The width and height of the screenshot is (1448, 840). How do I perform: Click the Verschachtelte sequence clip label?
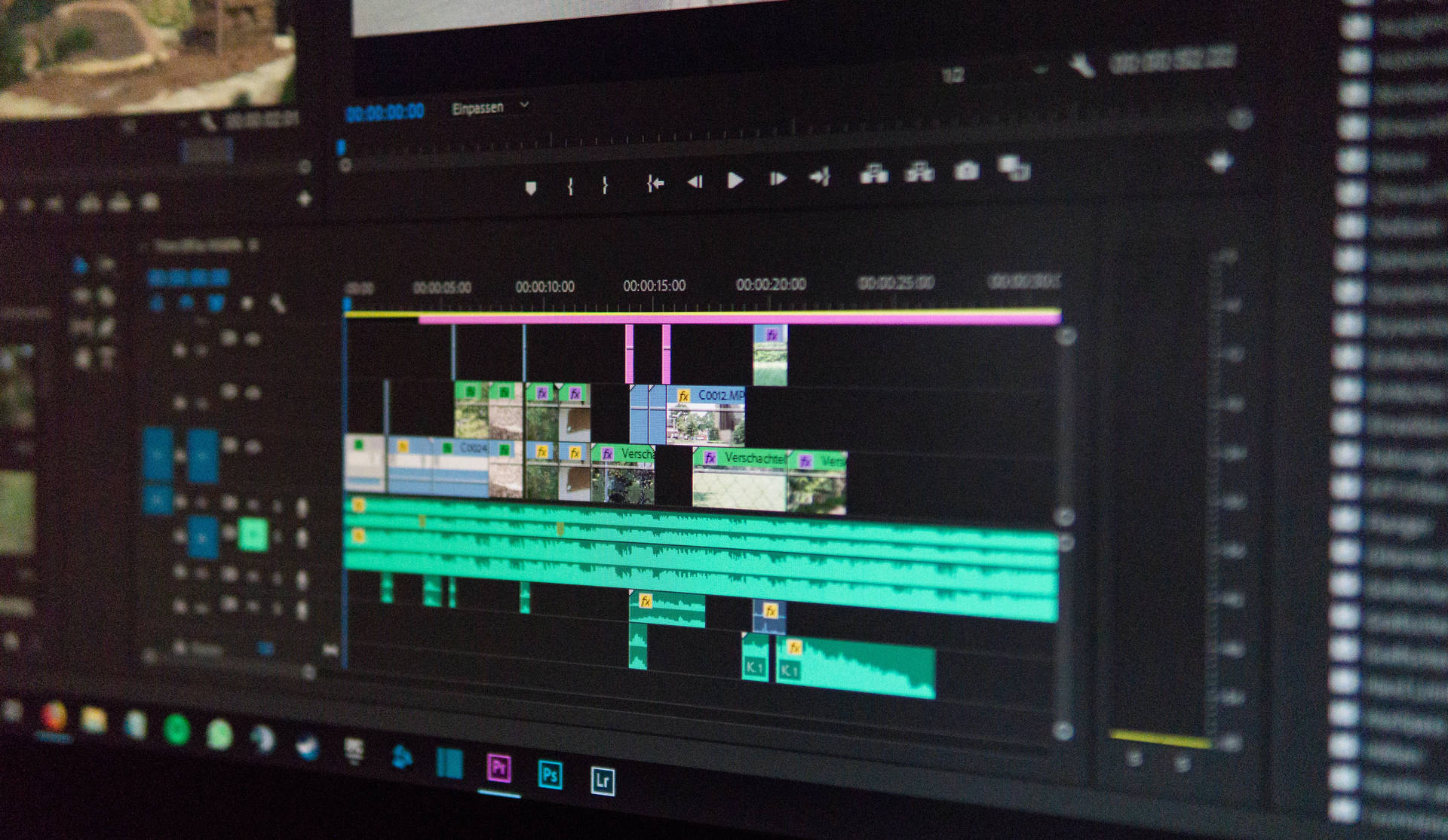pos(763,455)
